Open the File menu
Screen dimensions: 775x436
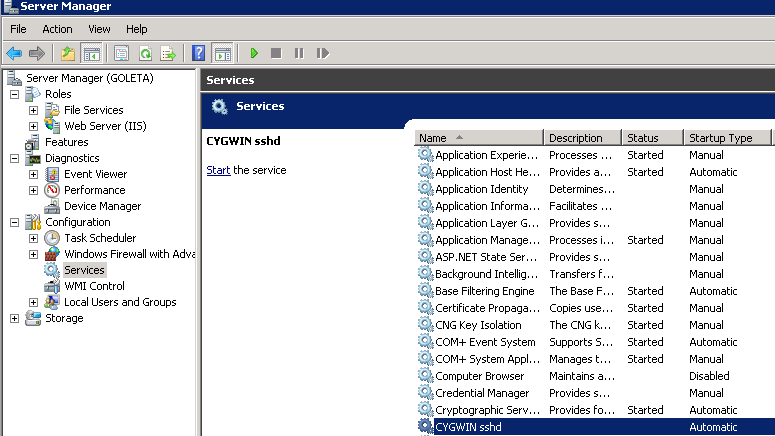pos(18,29)
